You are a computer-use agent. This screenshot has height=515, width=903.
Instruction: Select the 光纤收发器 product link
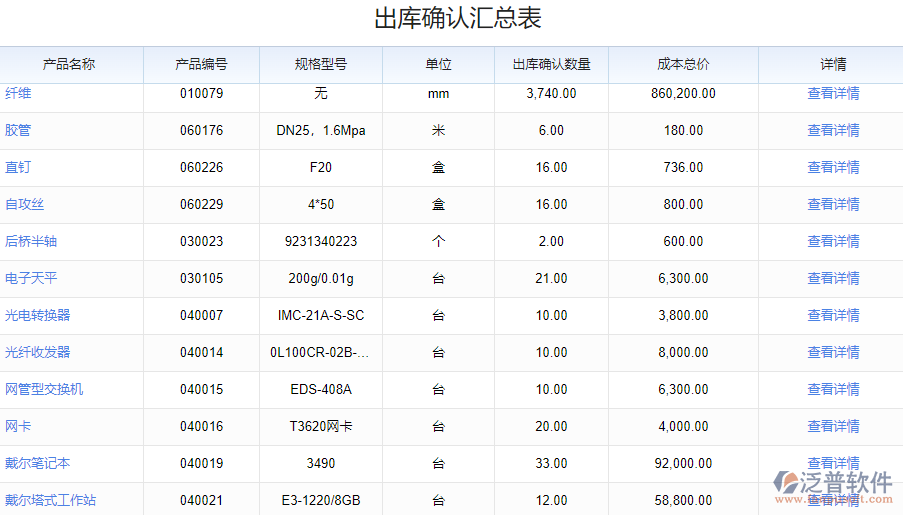click(x=38, y=352)
